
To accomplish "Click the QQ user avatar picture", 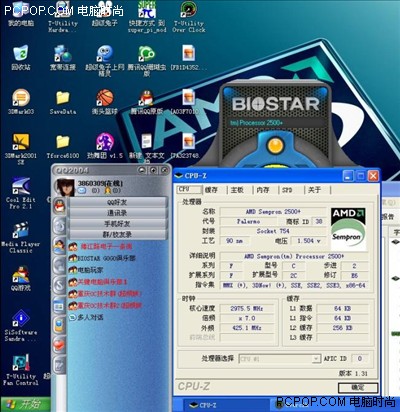I will click(x=64, y=187).
